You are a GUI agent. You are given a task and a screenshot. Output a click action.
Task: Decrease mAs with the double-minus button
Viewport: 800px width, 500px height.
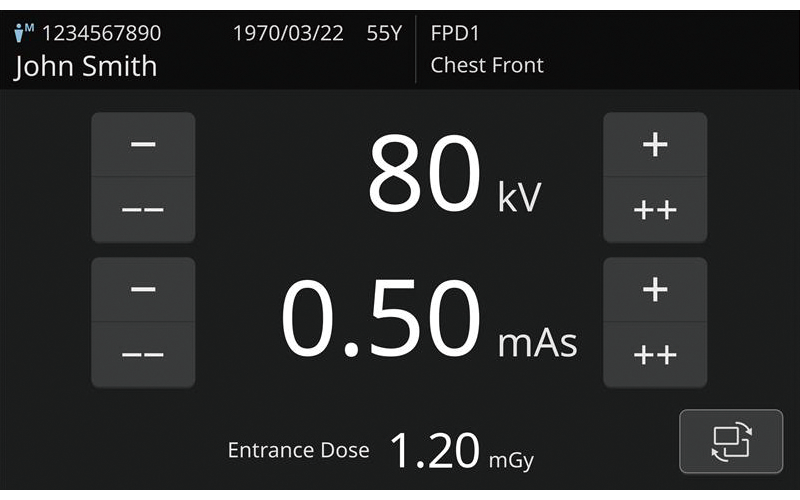[143, 355]
